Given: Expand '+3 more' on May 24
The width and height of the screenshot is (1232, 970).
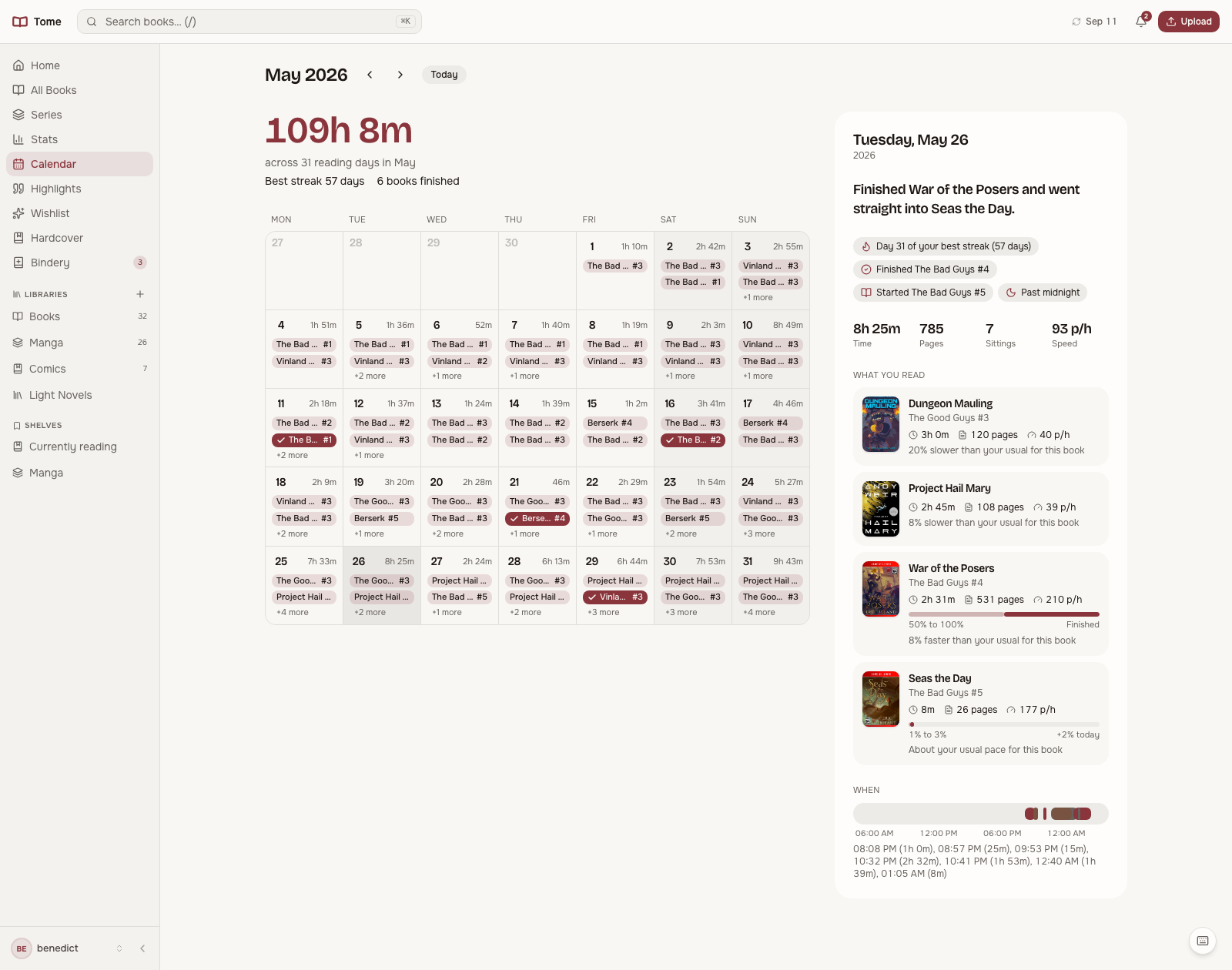Looking at the screenshot, I should tap(759, 533).
